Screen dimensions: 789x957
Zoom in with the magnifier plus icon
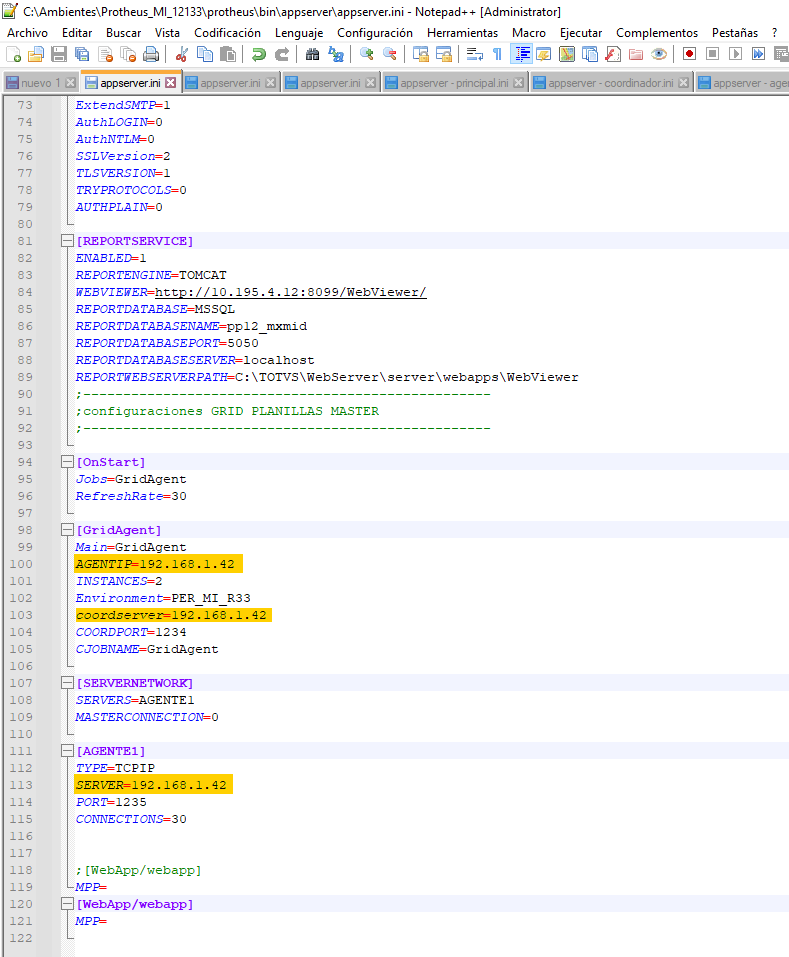click(366, 54)
